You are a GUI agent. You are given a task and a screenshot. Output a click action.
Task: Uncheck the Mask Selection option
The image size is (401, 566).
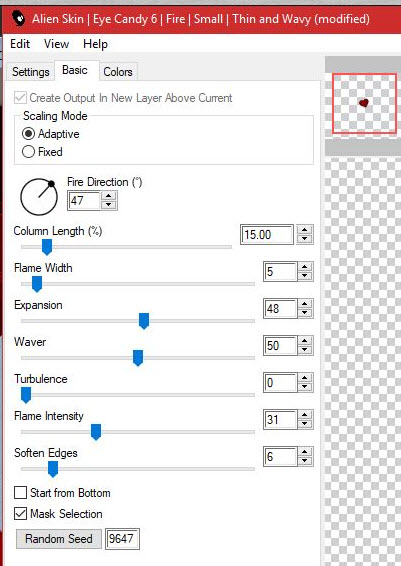[x=20, y=514]
